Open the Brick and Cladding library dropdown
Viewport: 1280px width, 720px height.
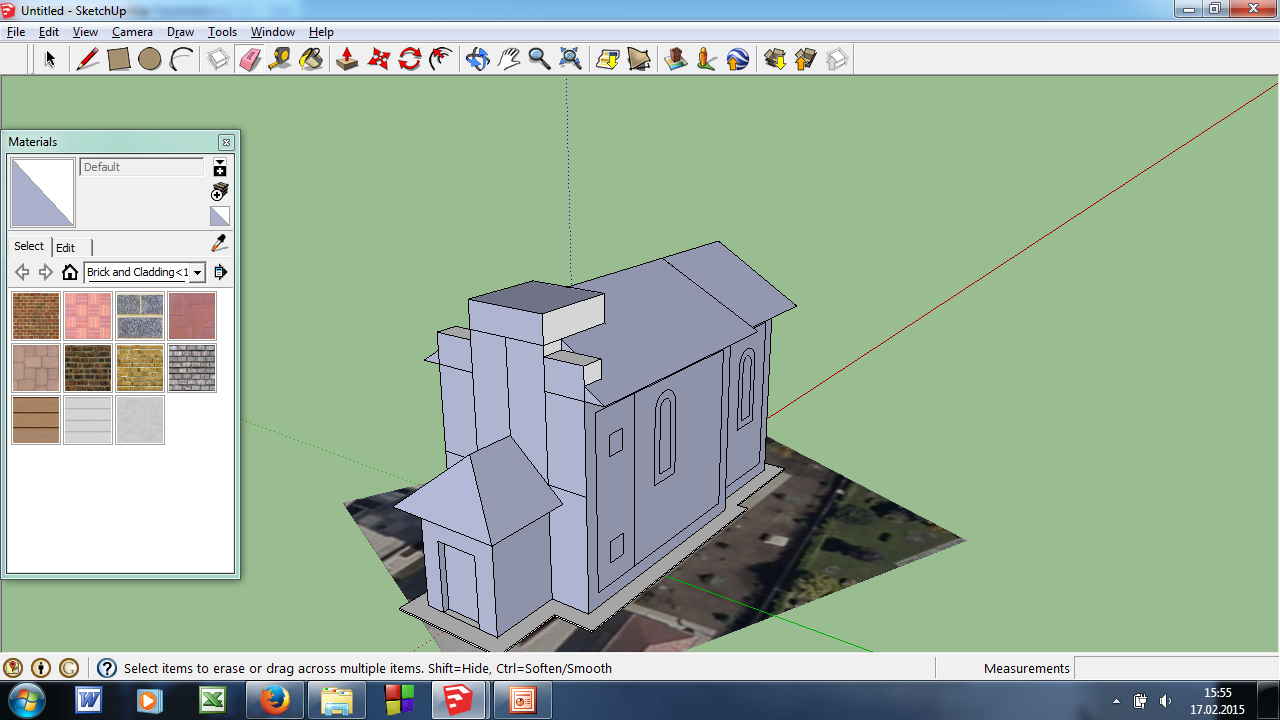[198, 272]
